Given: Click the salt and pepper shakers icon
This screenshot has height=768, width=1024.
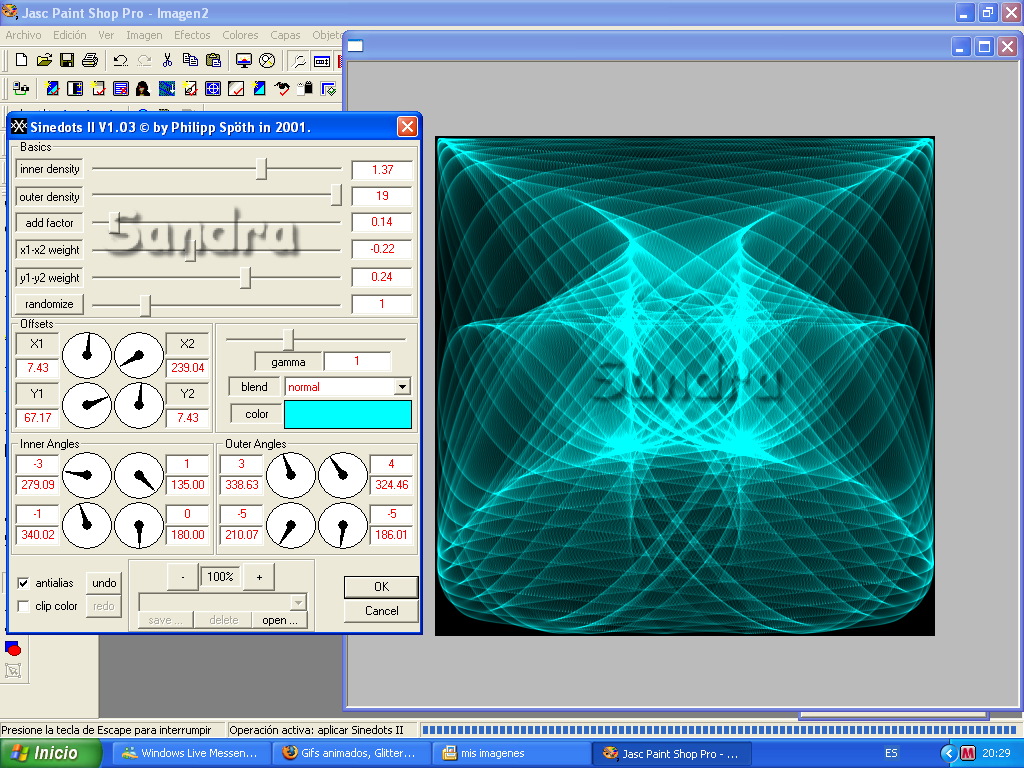Looking at the screenshot, I should [x=305, y=89].
